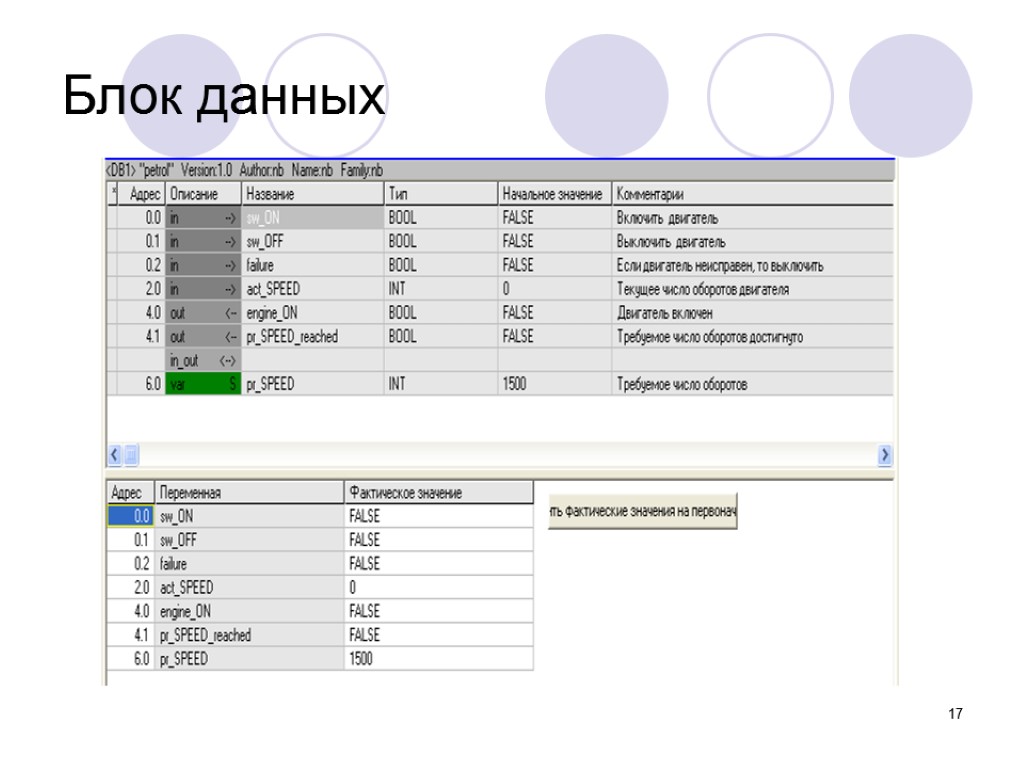Screen dimensions: 1024x768
Task: Select the Адрес column header in upper table
Action: click(142, 194)
